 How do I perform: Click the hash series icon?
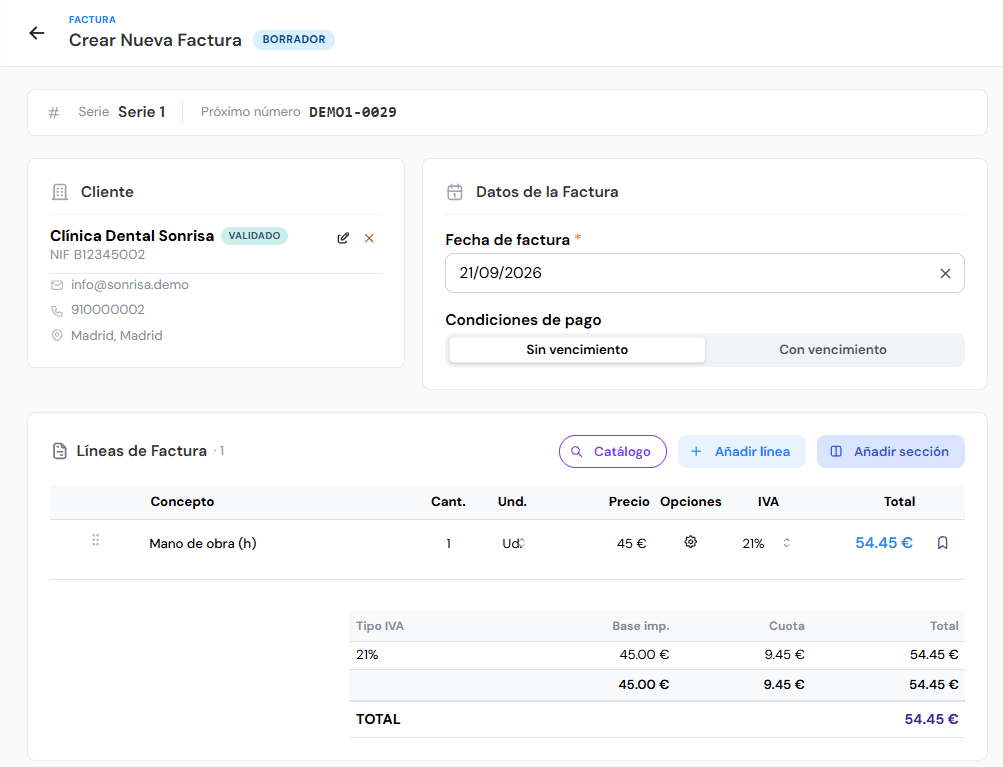point(54,113)
